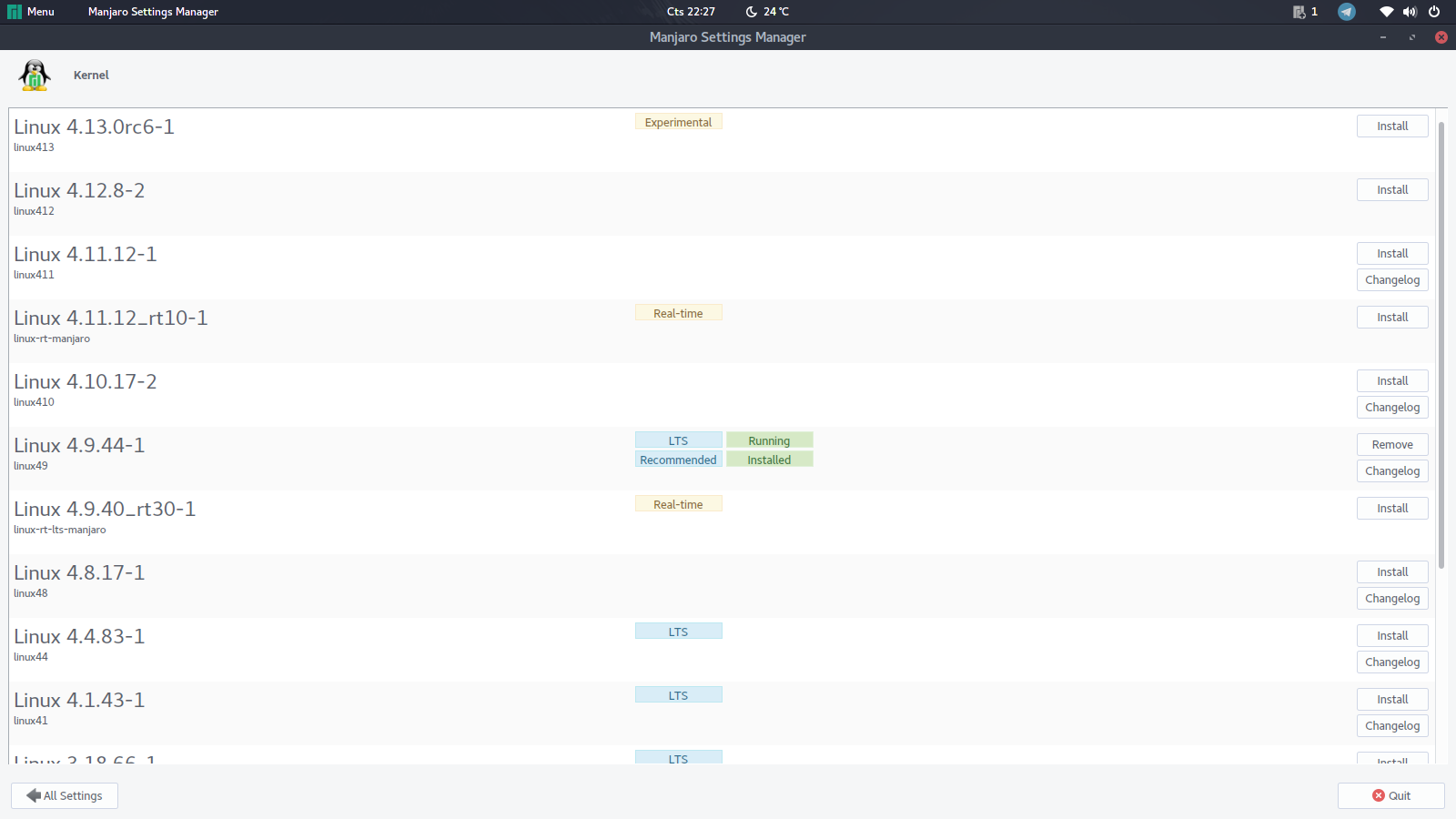
Task: Go back to All Settings
Action: pos(65,796)
